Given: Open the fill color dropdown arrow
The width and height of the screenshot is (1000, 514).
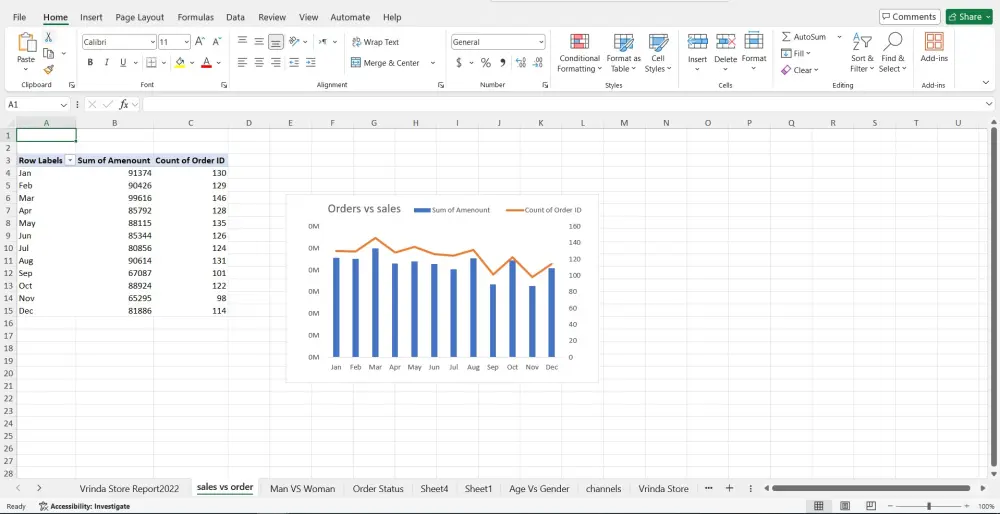Looking at the screenshot, I should [192, 62].
